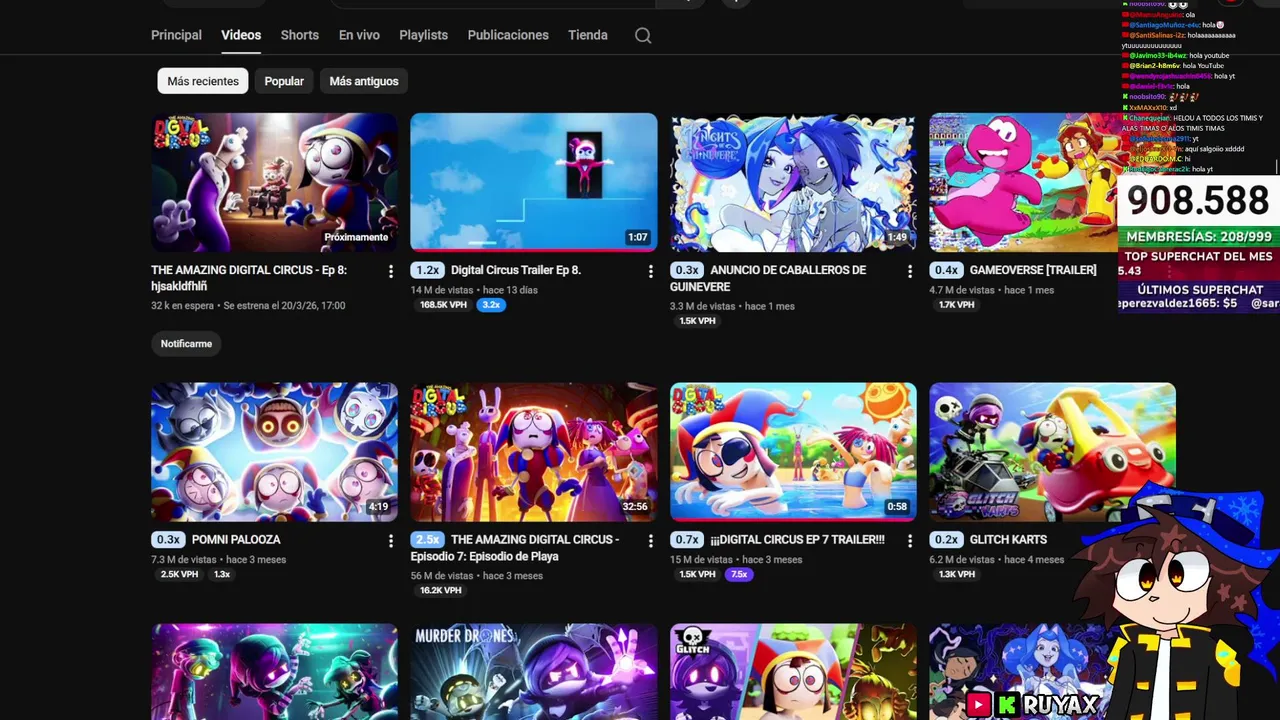Click the 0.3x badge beside POMNI PALOOZA

point(168,540)
